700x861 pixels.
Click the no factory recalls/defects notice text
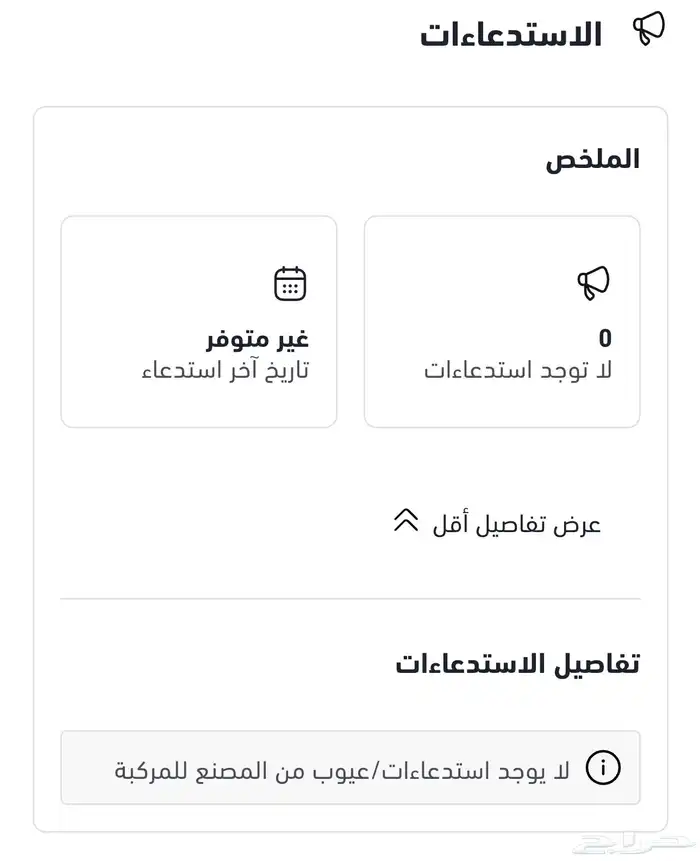(x=342, y=769)
